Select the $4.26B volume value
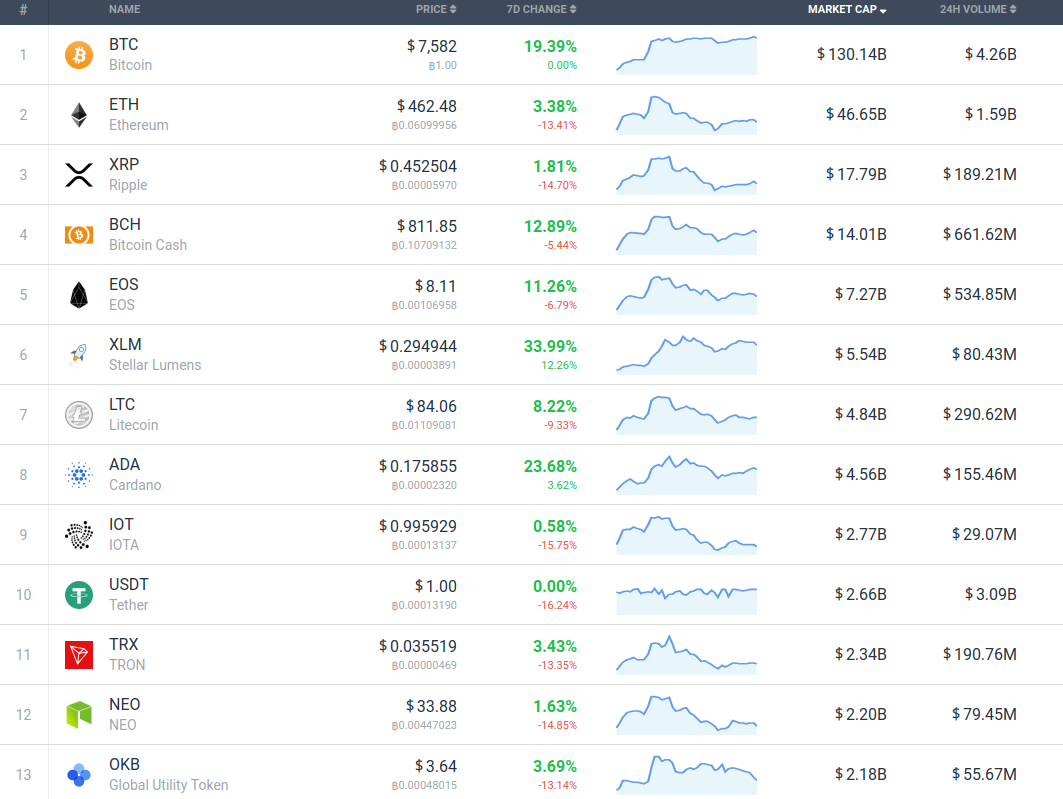Screen dimensions: 1063x799 tap(990, 54)
